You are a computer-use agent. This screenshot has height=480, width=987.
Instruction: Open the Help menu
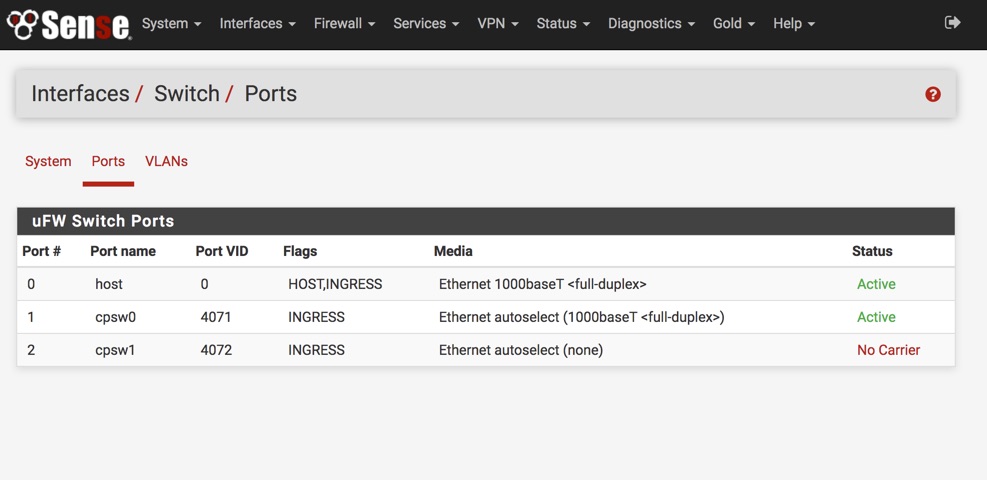[794, 24]
